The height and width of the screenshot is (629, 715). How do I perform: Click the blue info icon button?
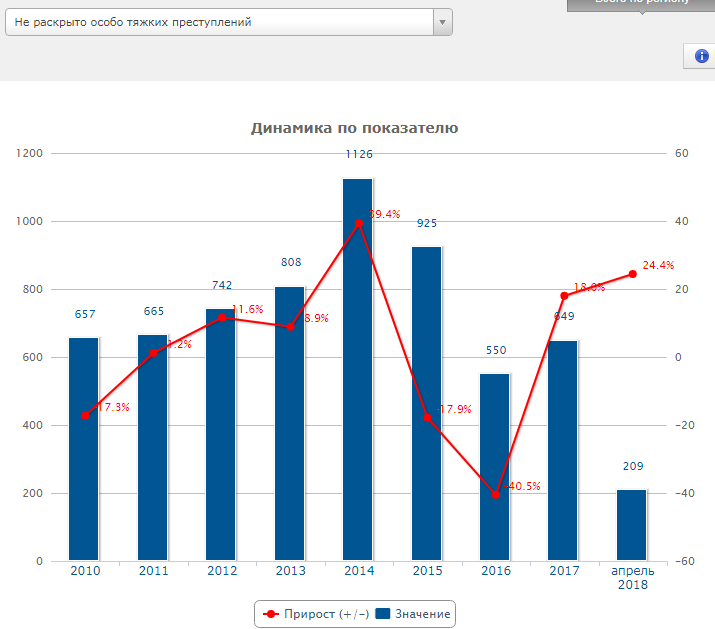(701, 56)
